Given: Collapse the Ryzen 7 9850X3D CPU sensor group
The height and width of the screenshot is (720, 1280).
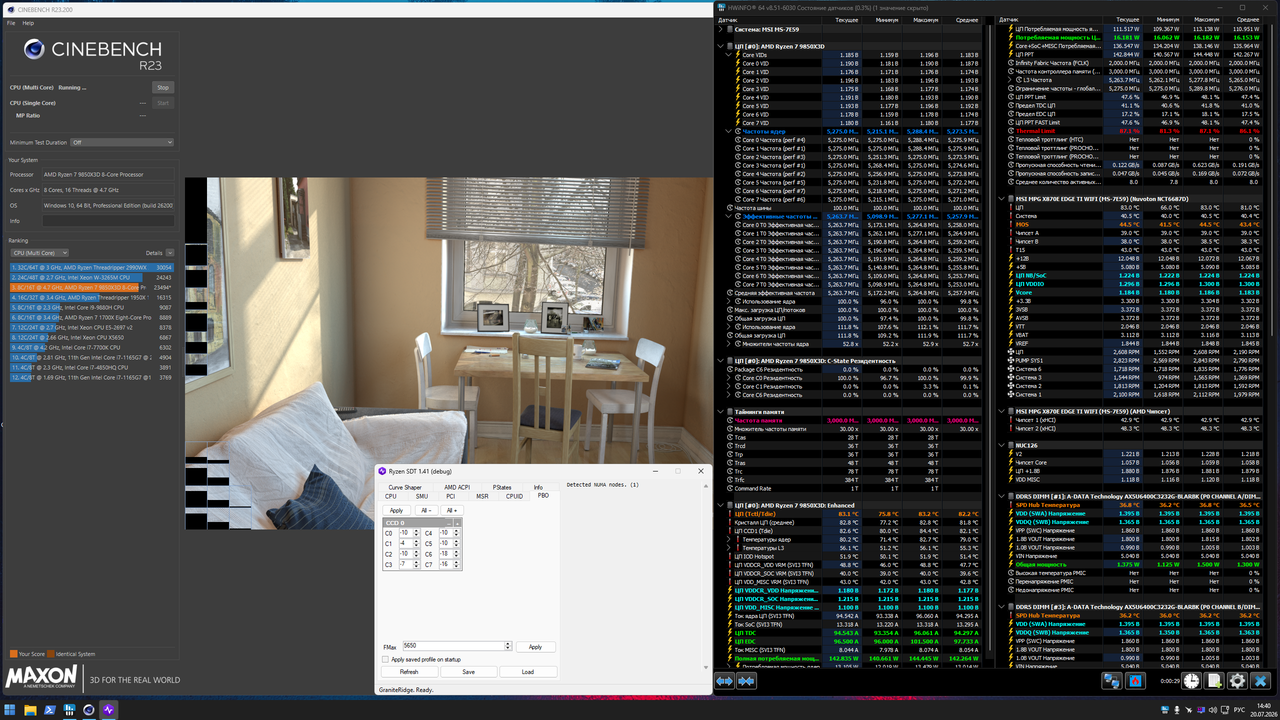Looking at the screenshot, I should click(720, 46).
